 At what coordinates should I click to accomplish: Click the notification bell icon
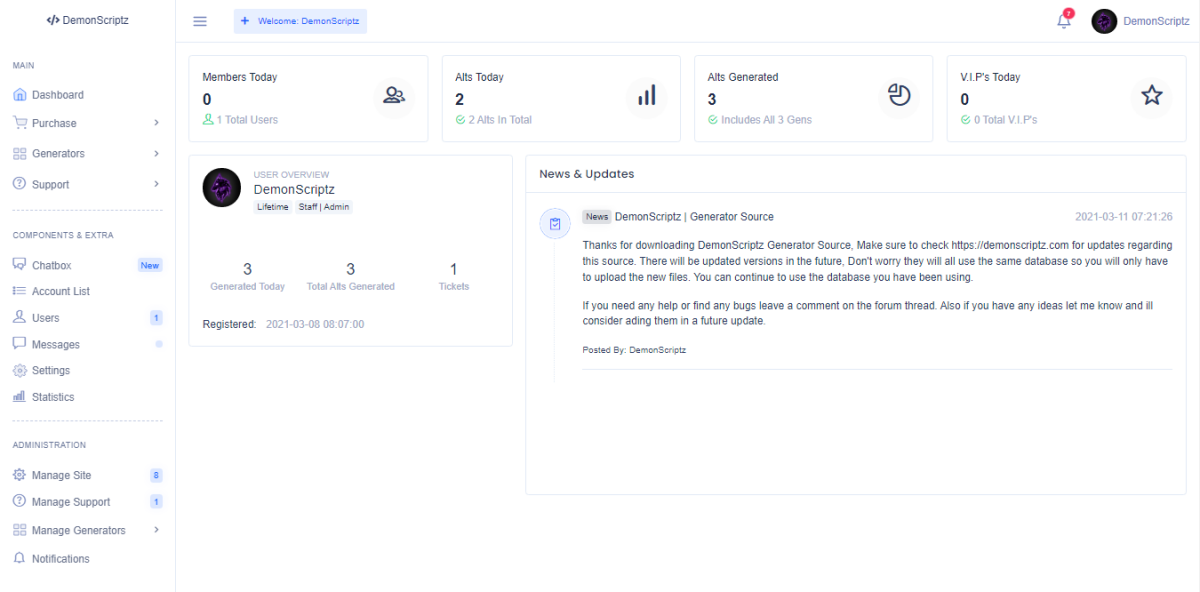pyautogui.click(x=1063, y=21)
